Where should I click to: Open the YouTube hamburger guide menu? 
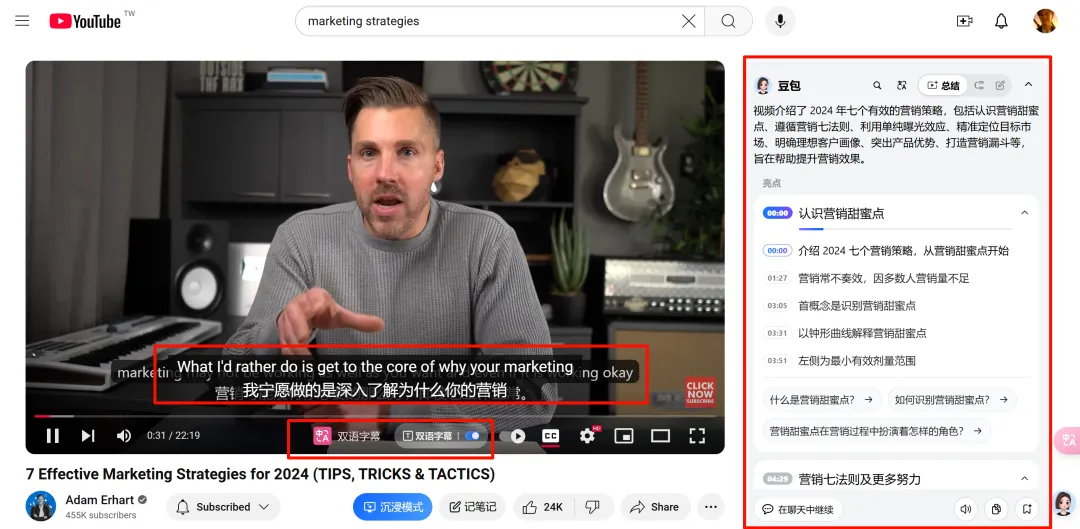click(x=22, y=21)
